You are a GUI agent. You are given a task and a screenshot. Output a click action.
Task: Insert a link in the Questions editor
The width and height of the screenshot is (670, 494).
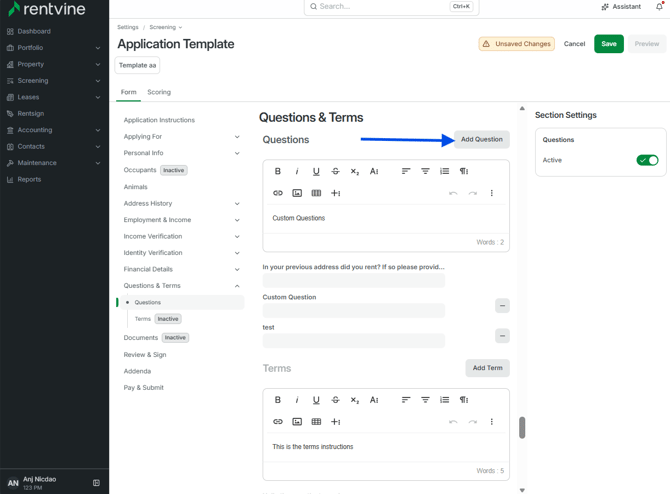278,193
